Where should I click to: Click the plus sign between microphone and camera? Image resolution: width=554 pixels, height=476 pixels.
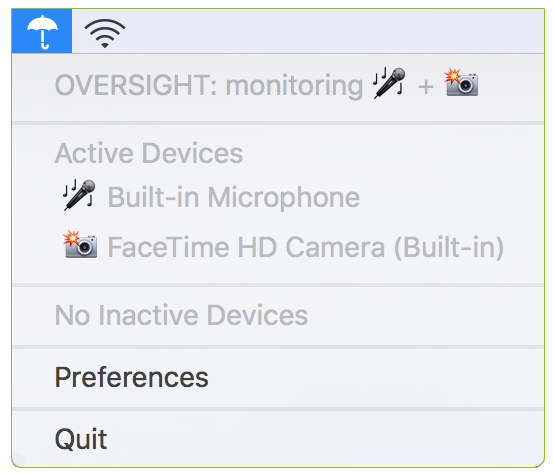tap(425, 87)
